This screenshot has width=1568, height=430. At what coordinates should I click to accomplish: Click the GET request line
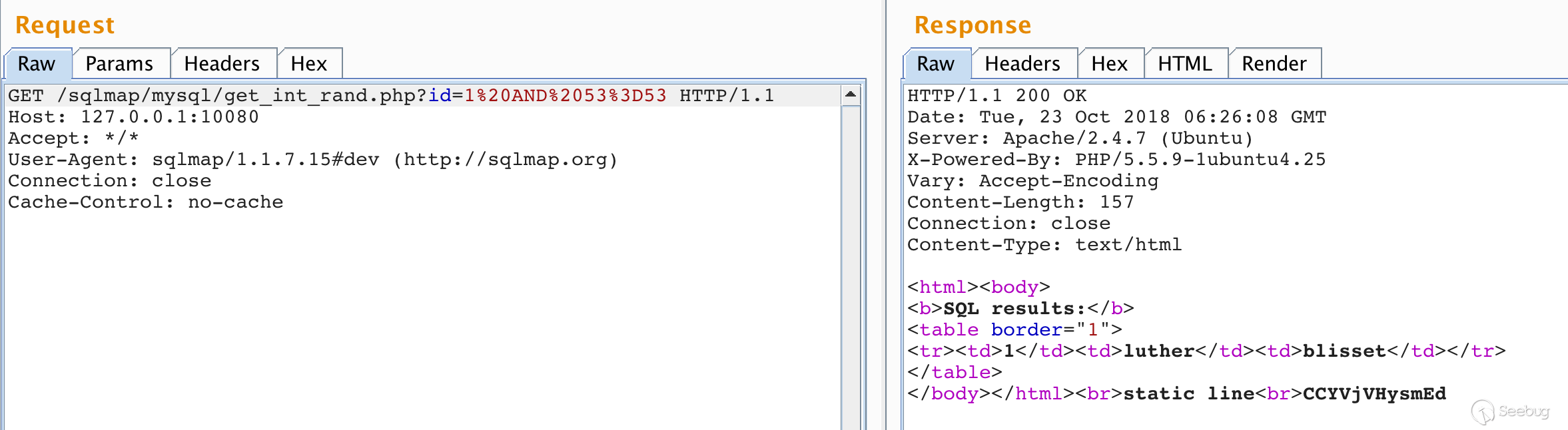coord(391,96)
